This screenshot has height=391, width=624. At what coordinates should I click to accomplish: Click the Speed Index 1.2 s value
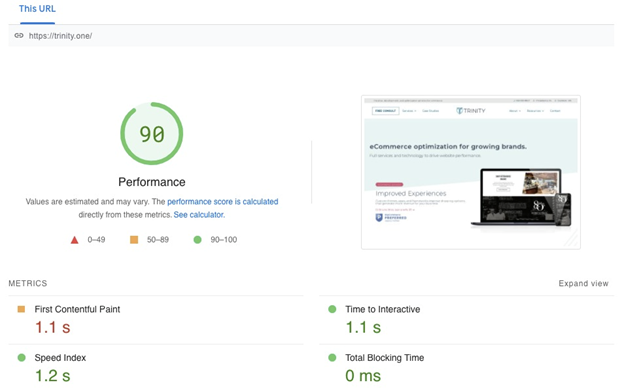53,375
